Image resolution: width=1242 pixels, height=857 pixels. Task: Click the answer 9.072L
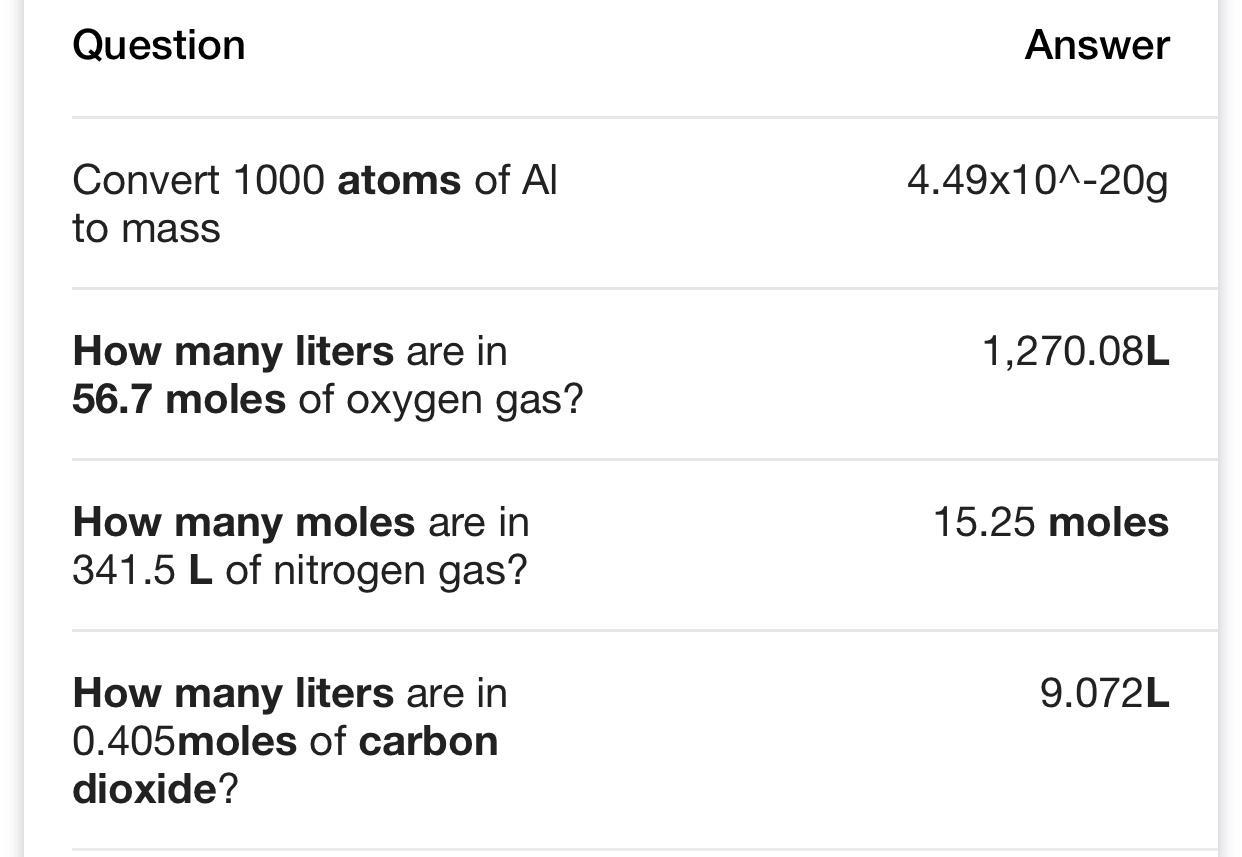pyautogui.click(x=1104, y=693)
